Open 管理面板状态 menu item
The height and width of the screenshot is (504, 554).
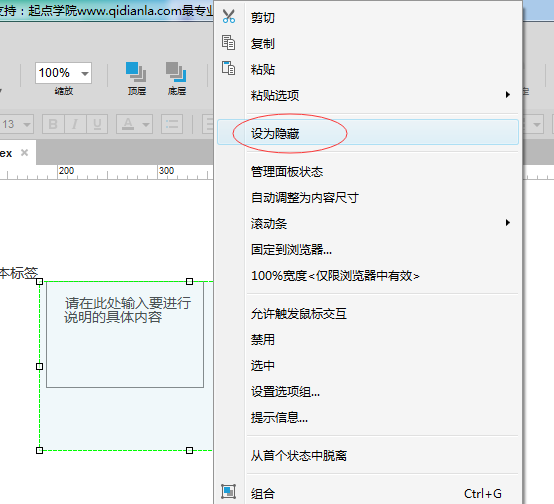368,172
